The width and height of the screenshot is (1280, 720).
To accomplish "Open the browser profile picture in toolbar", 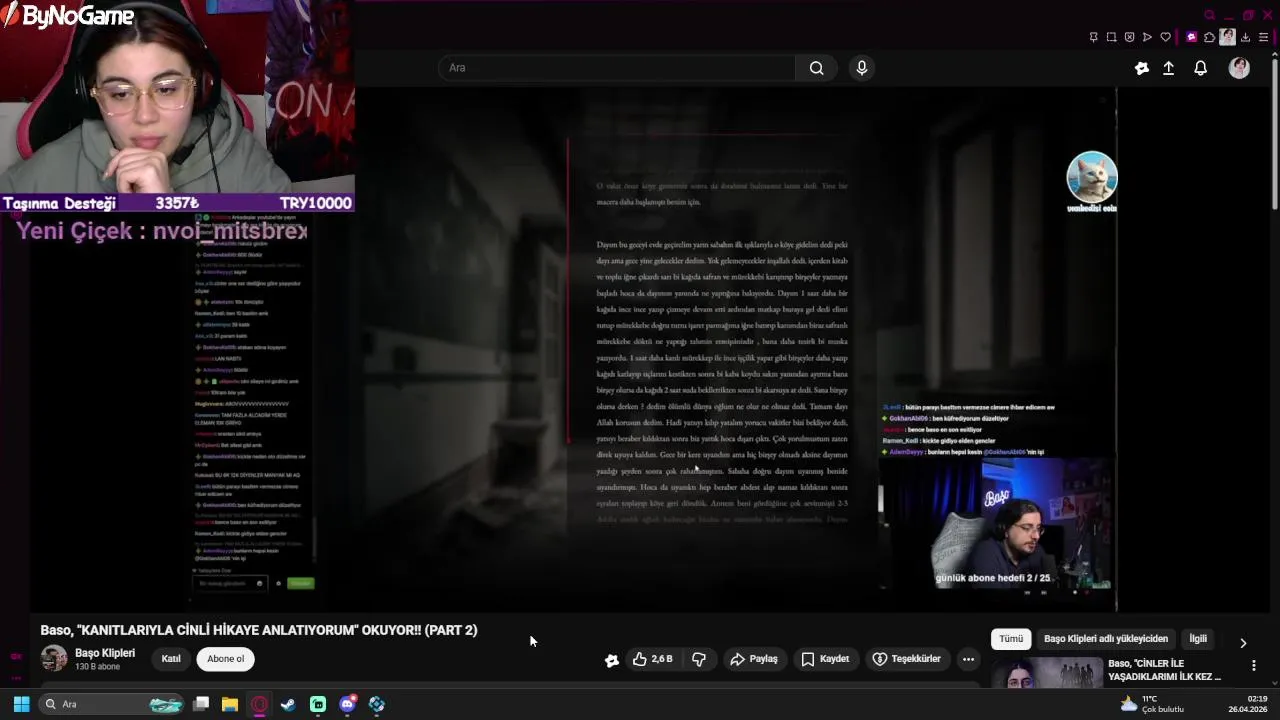I will coord(1227,37).
